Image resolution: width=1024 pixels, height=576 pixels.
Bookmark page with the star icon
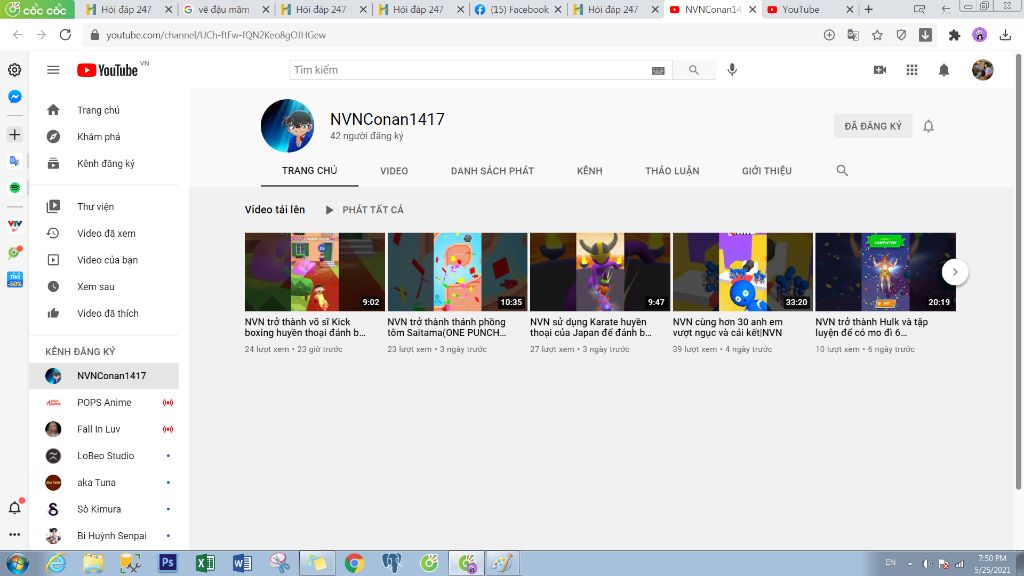coord(877,35)
